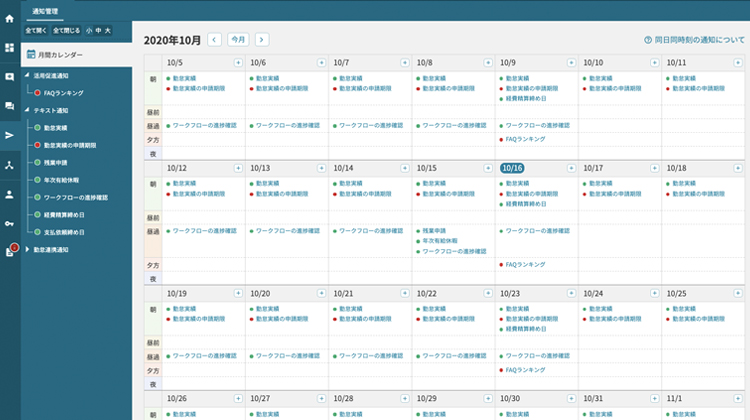Image resolution: width=750 pixels, height=420 pixels.
Task: Select the paper-plane send icon in sidebar
Action: pos(10,135)
